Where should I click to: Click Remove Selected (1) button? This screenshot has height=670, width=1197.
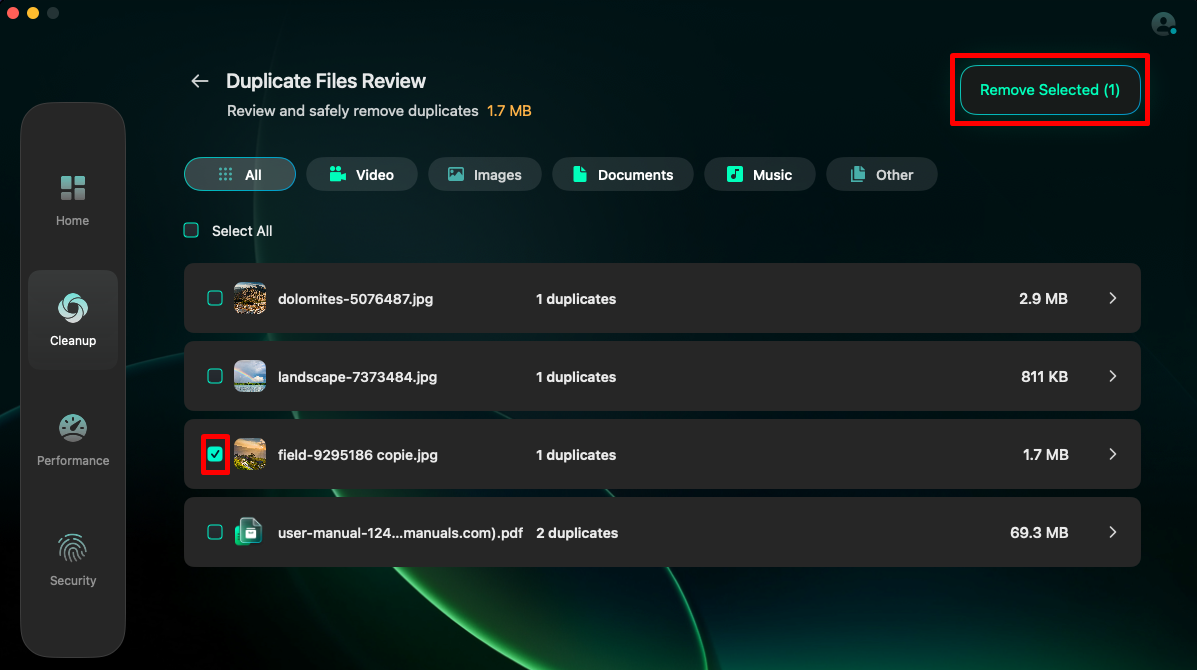coord(1050,90)
